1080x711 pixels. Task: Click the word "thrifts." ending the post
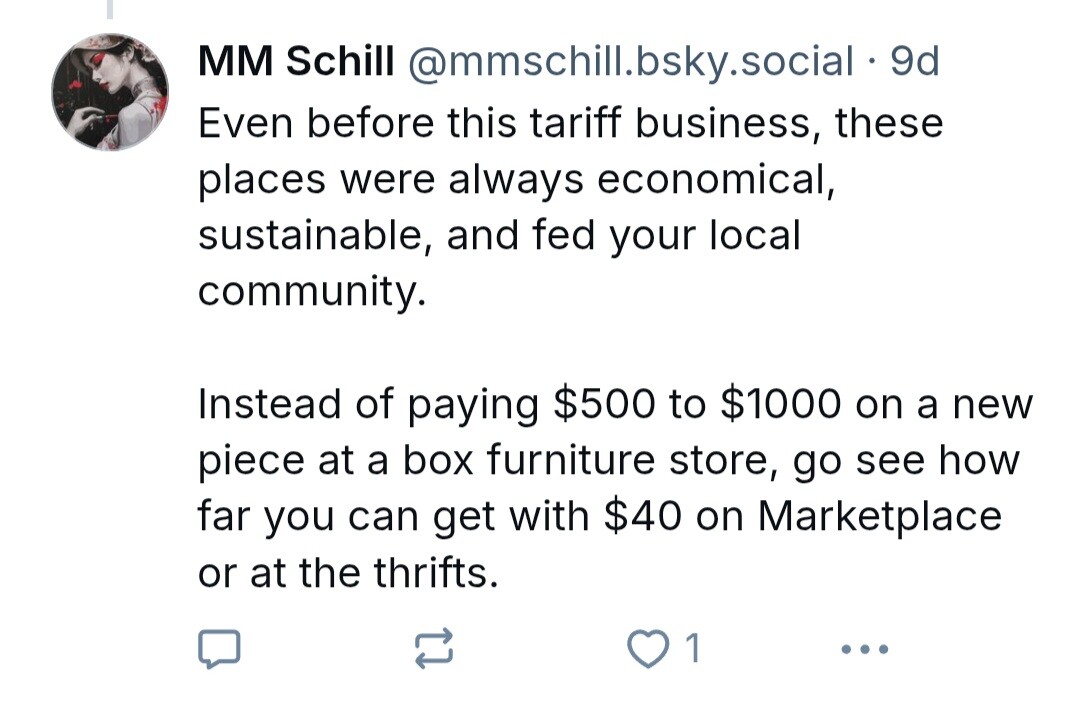436,573
